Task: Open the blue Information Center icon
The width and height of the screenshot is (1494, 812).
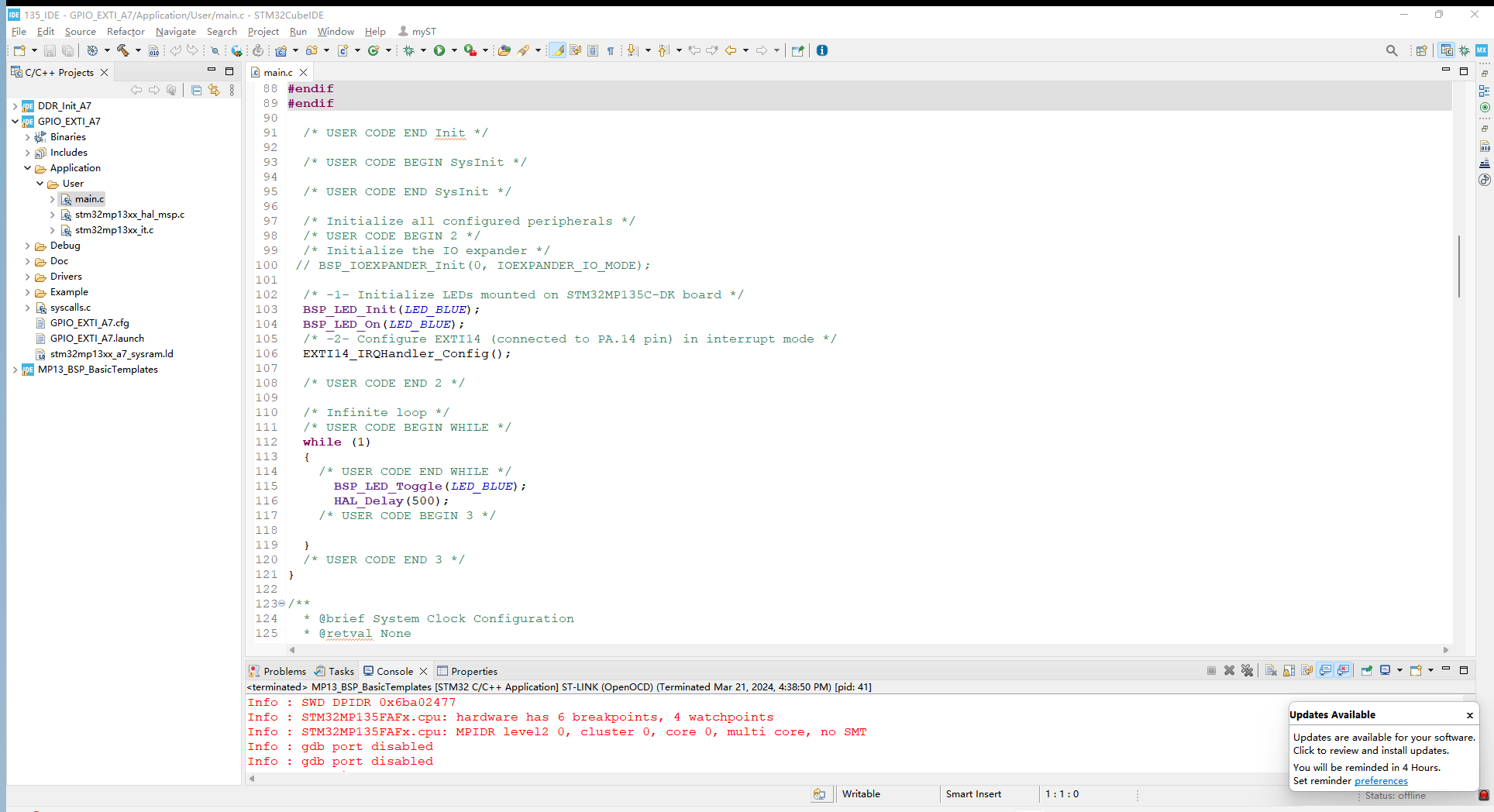Action: click(x=822, y=50)
